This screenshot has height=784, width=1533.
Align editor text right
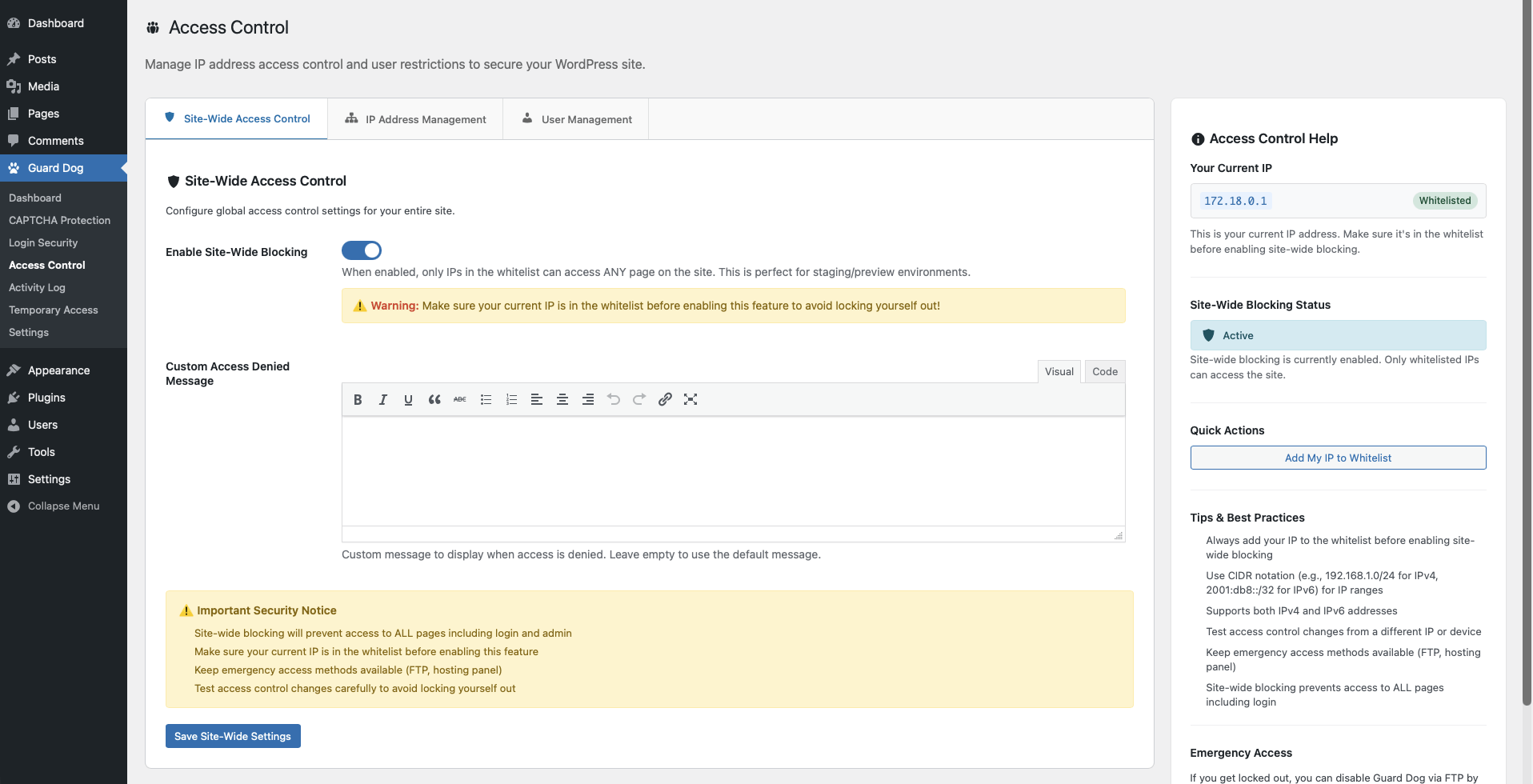(x=588, y=399)
